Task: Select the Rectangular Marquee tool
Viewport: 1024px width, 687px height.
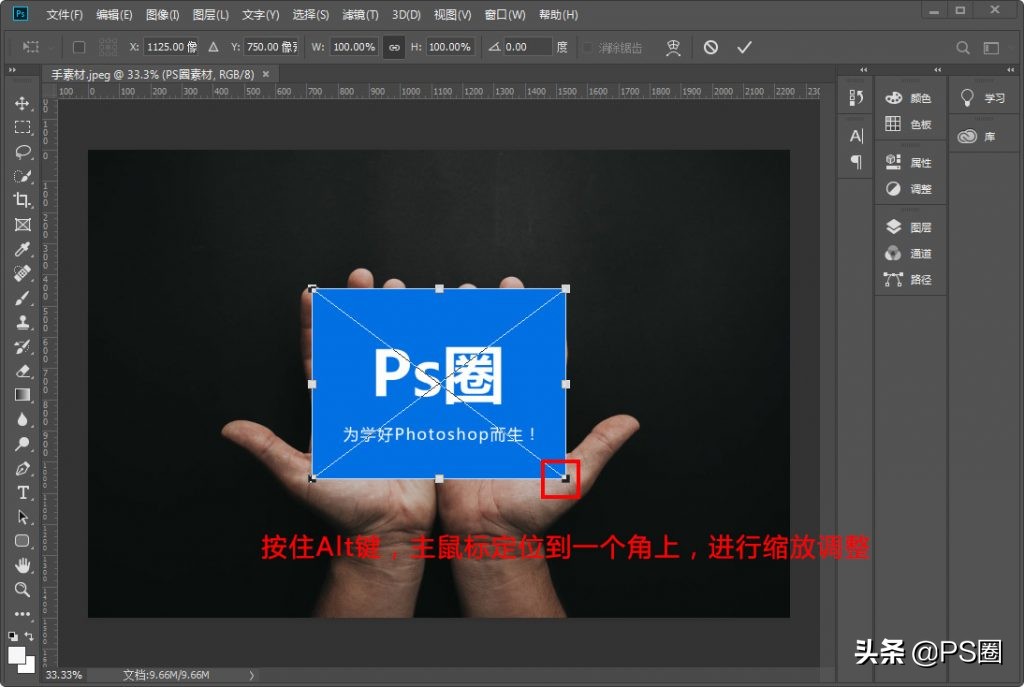Action: 22,127
